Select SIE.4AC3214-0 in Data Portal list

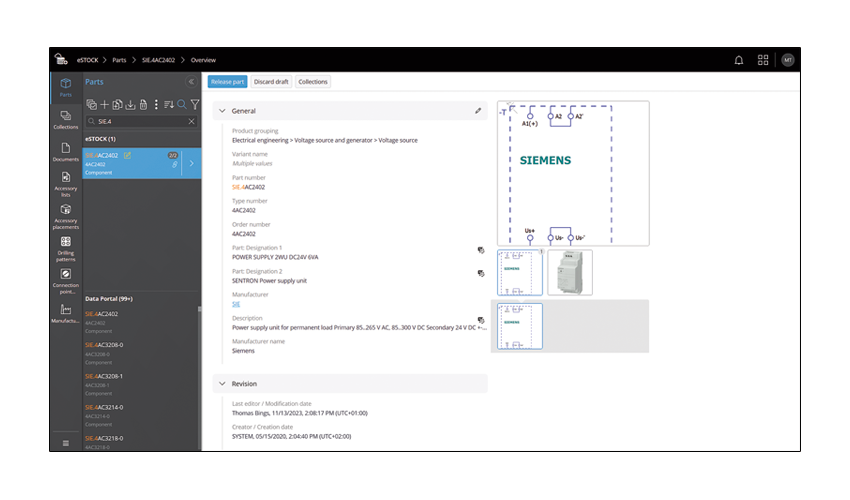(140, 415)
